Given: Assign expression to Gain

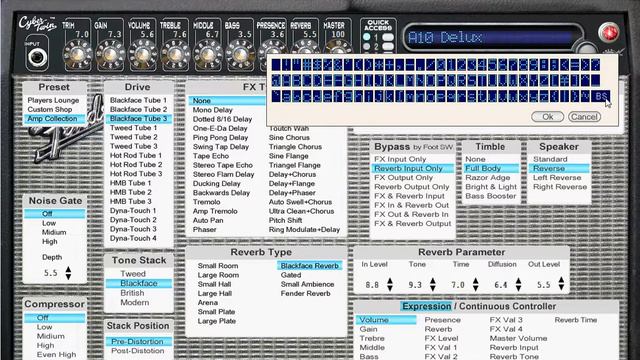Looking at the screenshot, I should tap(369, 329).
